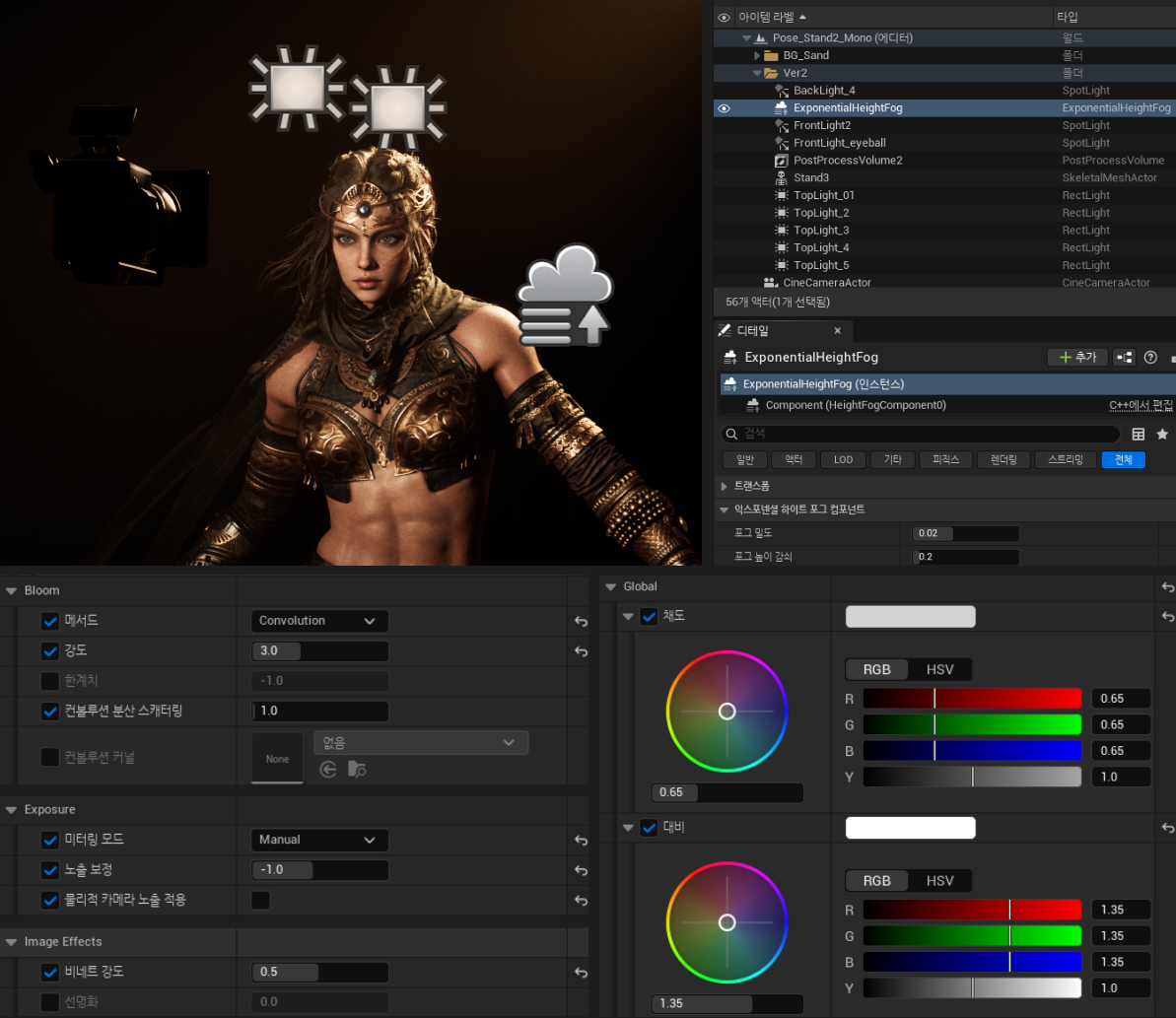Select Component (HeightFogComponent0) row
This screenshot has height=1018, width=1176.
[x=946, y=405]
